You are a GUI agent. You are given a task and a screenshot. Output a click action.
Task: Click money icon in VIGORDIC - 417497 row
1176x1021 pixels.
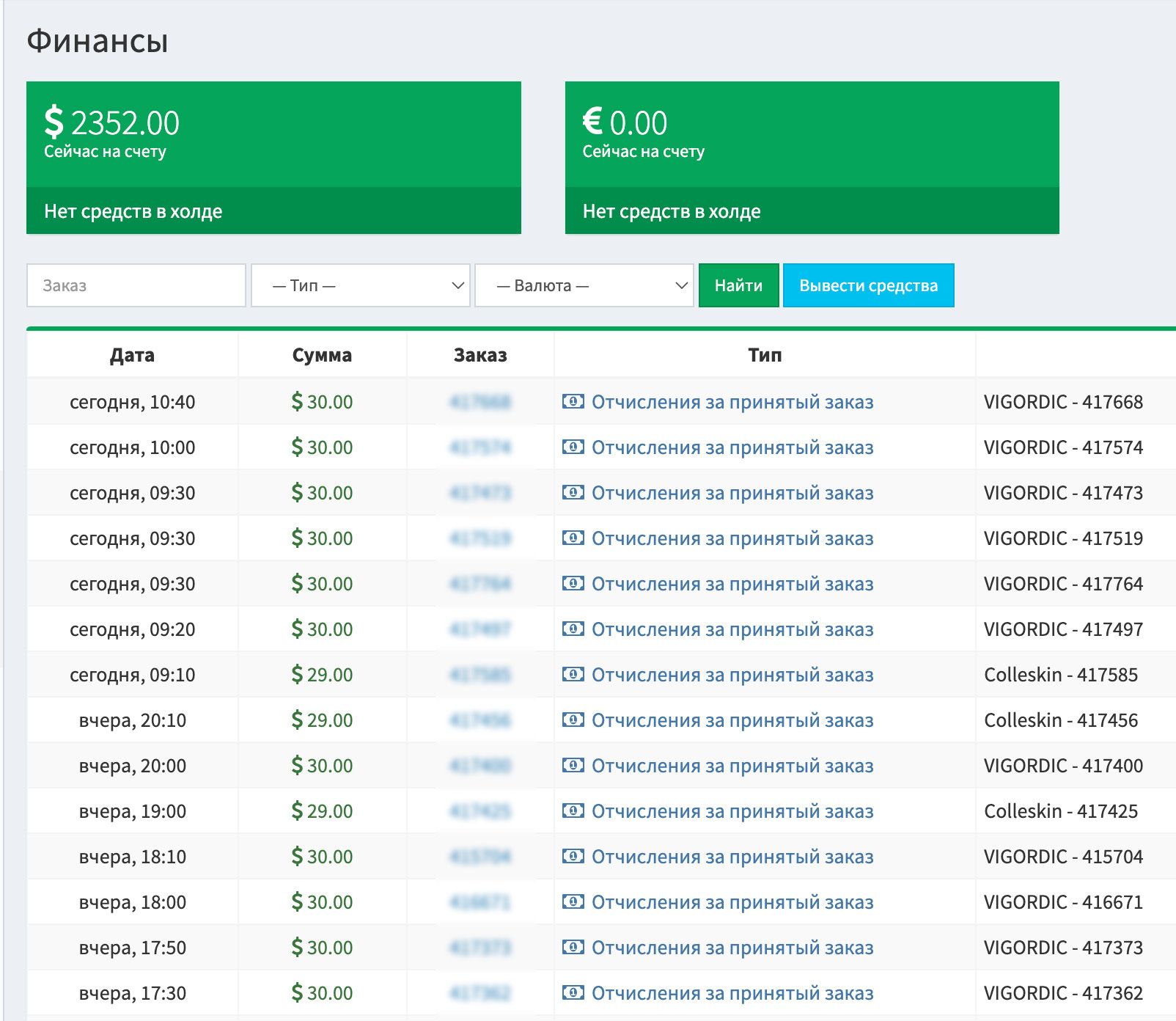[x=573, y=629]
